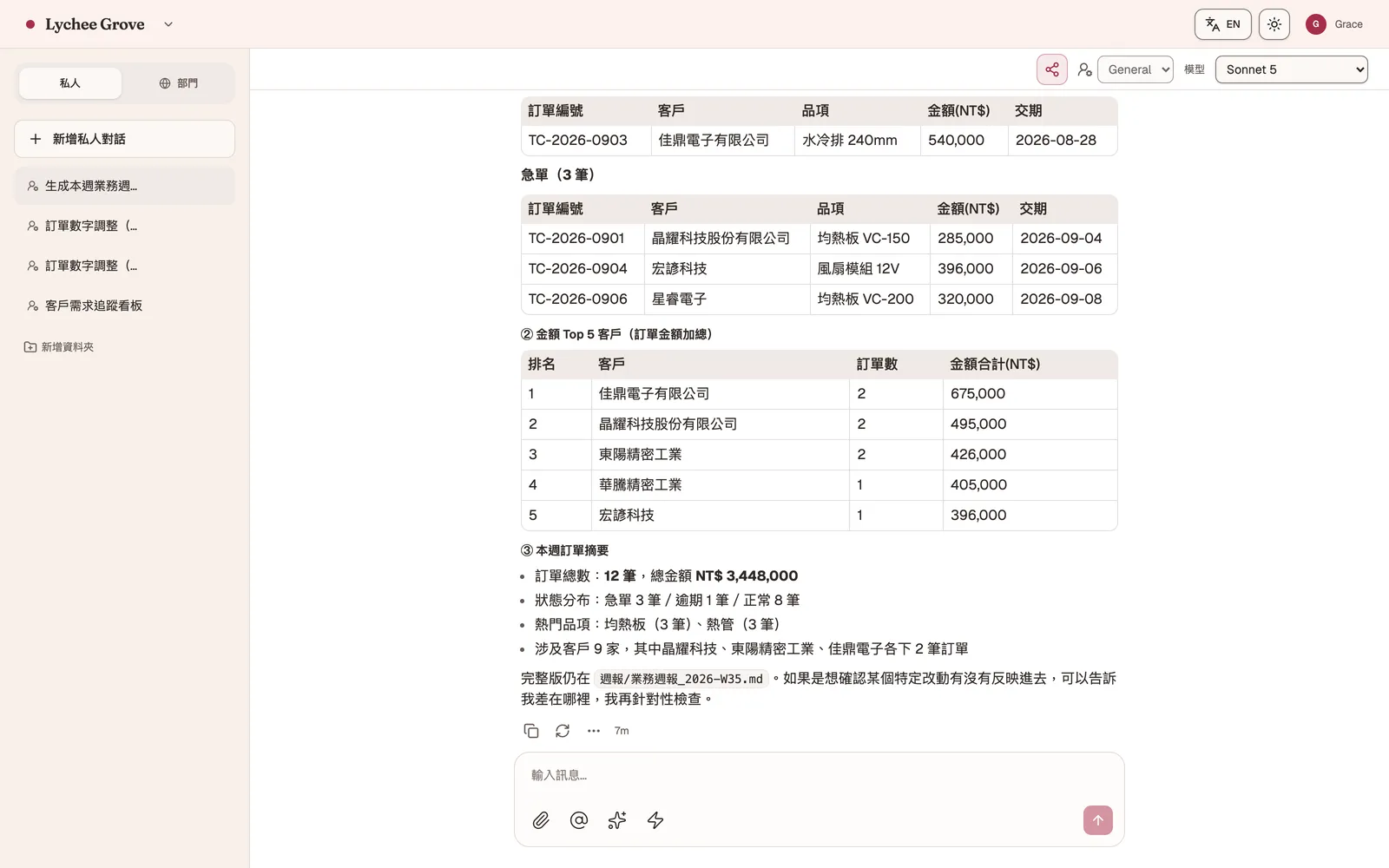Click the 2026-08-28 delivery date

click(1056, 140)
